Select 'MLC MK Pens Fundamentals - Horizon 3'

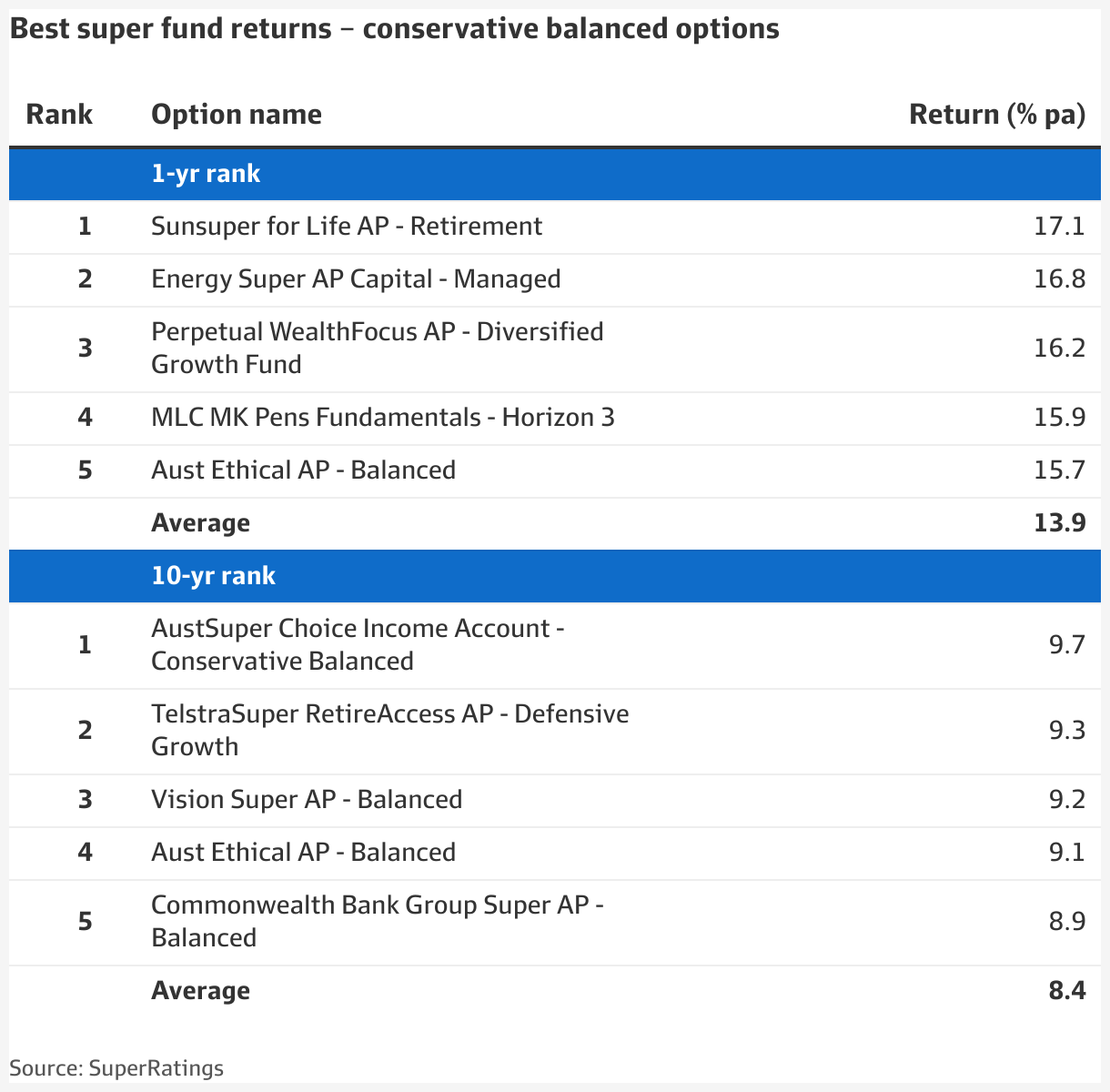(383, 418)
